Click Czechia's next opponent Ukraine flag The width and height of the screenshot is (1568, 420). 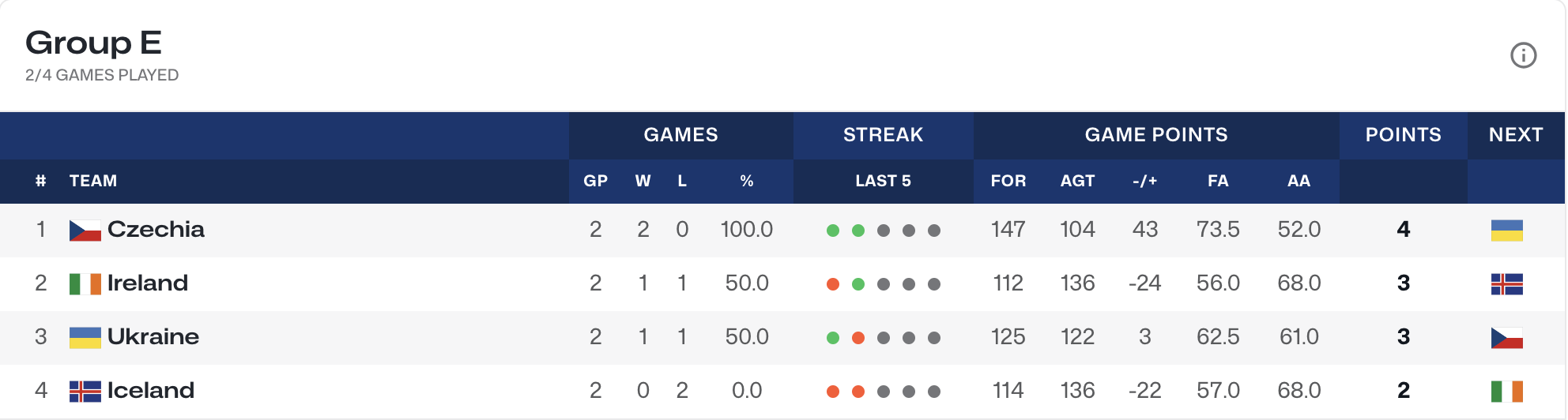[x=1506, y=231]
